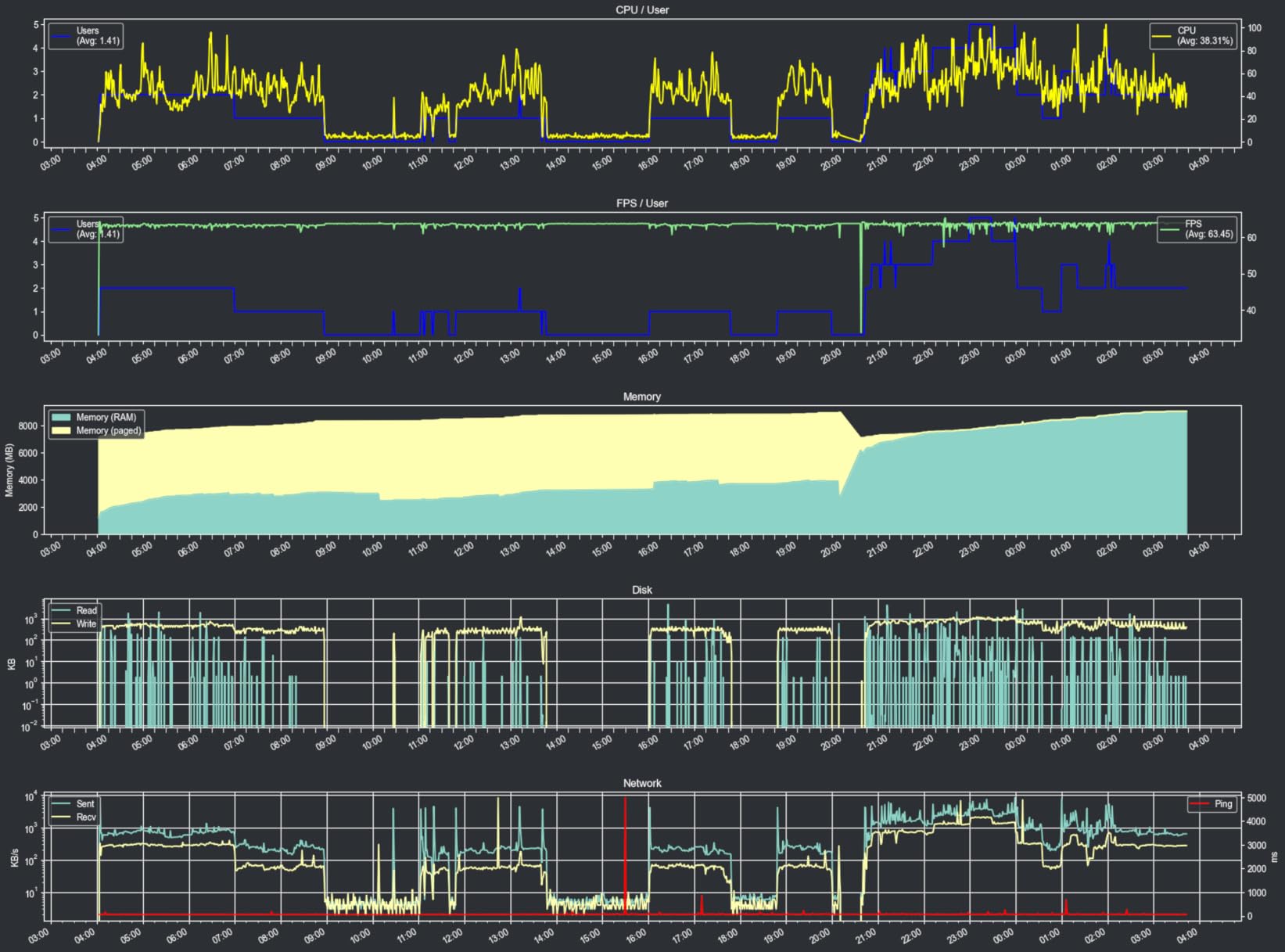The image size is (1285, 952).
Task: Click the 60 tick on the FPS axis
Action: click(1252, 239)
